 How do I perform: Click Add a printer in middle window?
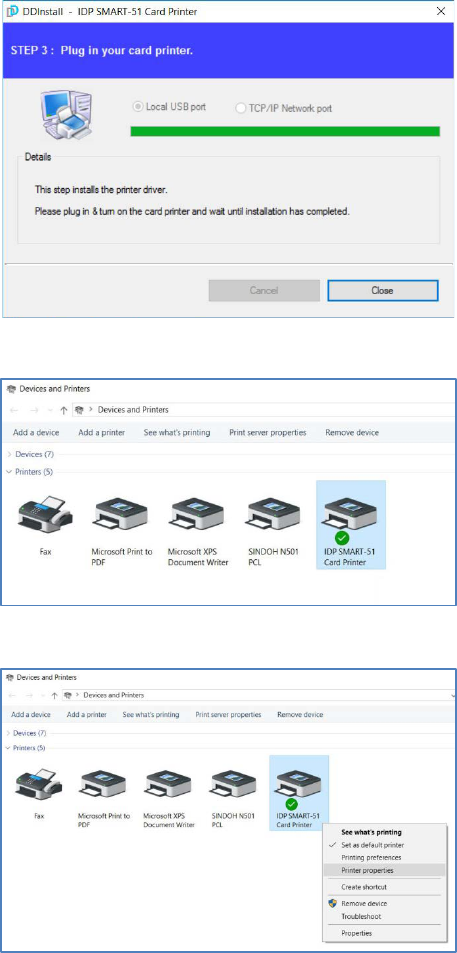click(x=101, y=433)
